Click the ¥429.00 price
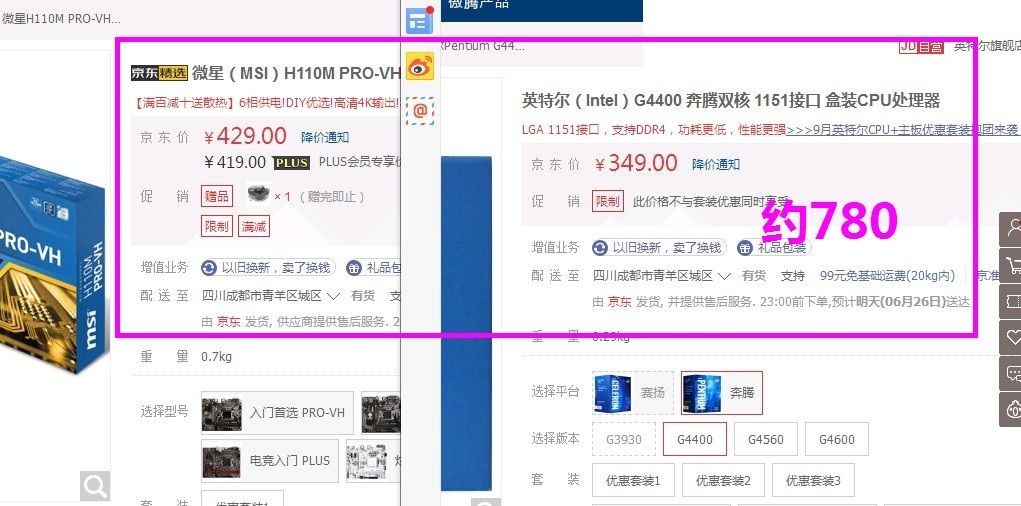The height and width of the screenshot is (506, 1021). pyautogui.click(x=245, y=136)
